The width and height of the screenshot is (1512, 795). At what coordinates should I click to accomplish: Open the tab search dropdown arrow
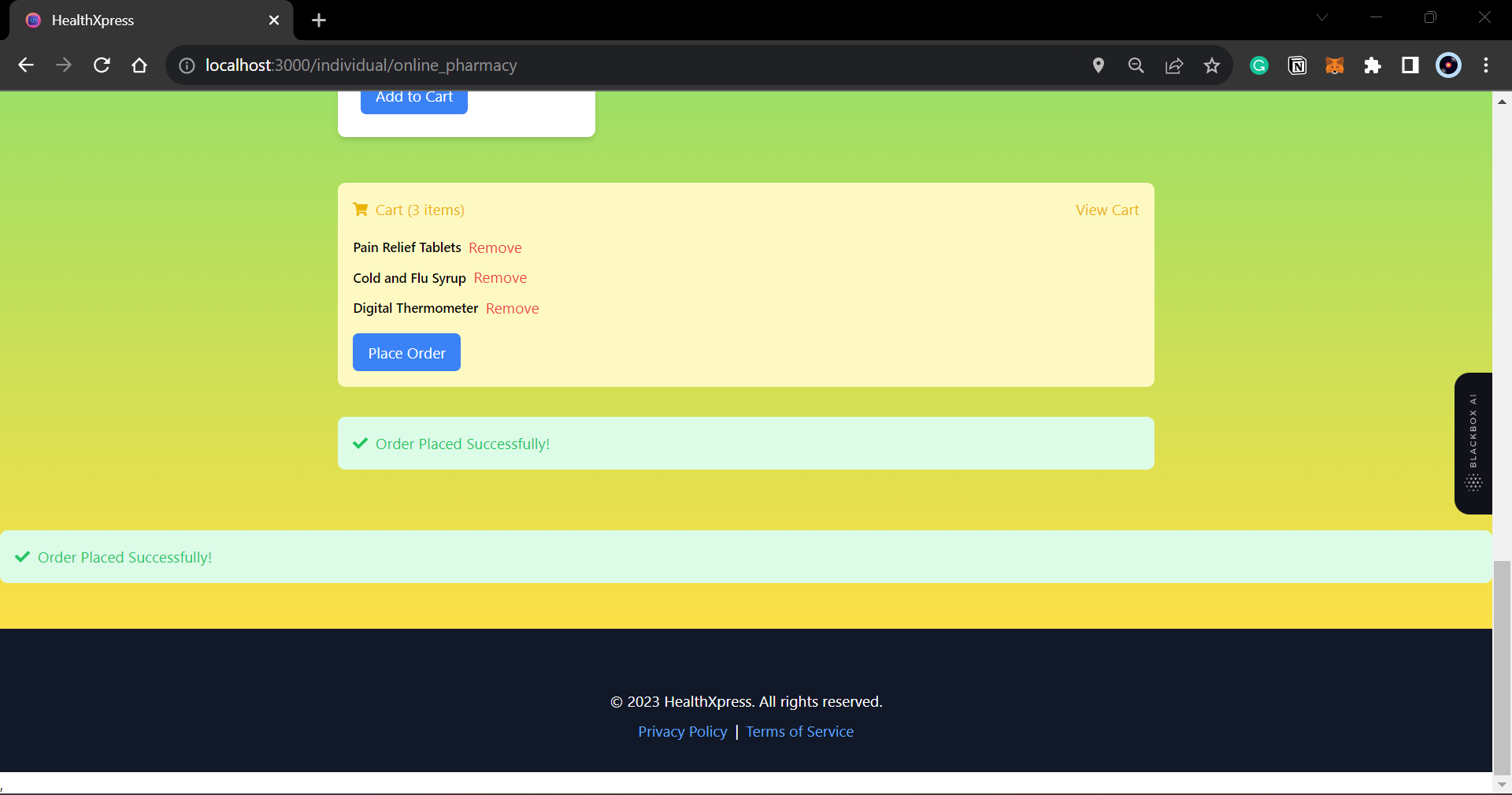1322,17
